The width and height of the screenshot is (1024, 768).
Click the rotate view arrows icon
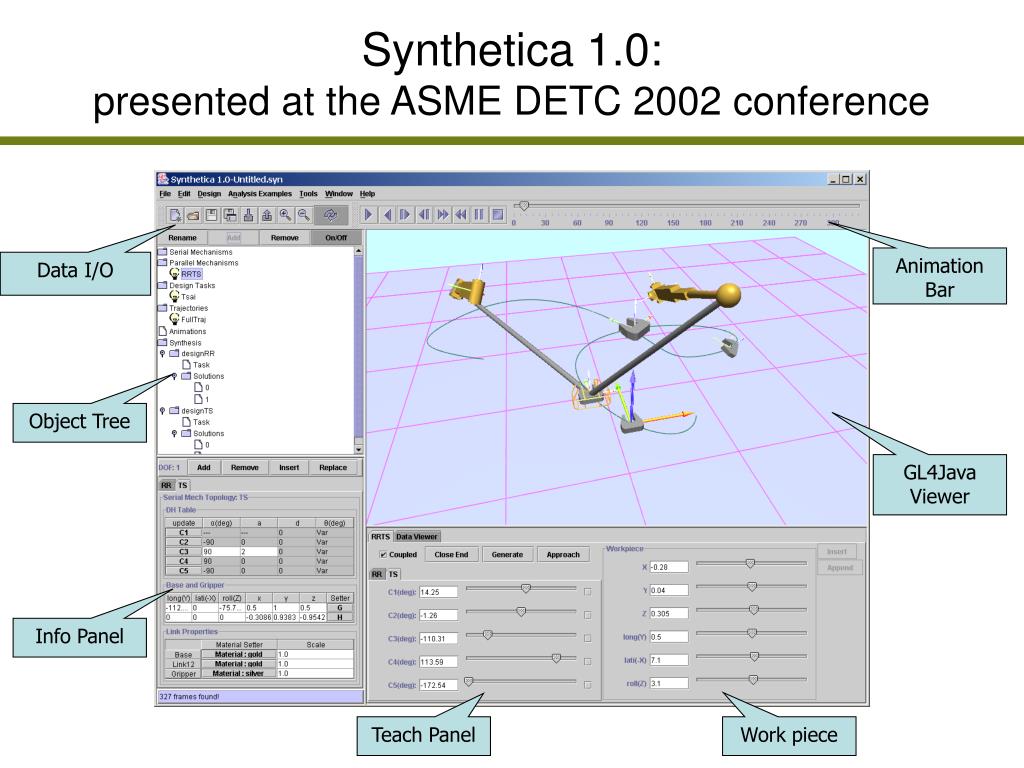click(x=330, y=215)
